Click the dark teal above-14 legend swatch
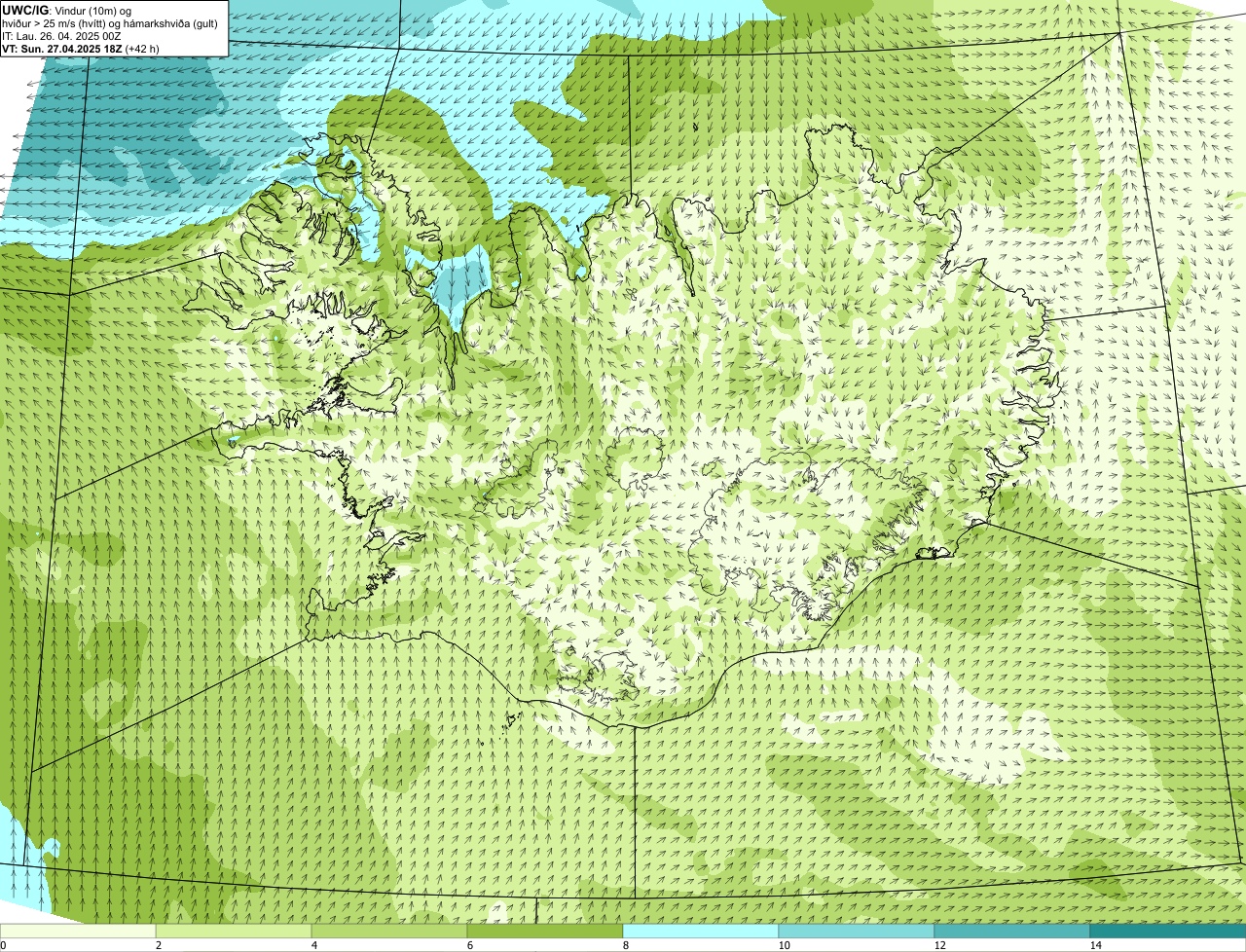1246x952 pixels. pos(1168,931)
